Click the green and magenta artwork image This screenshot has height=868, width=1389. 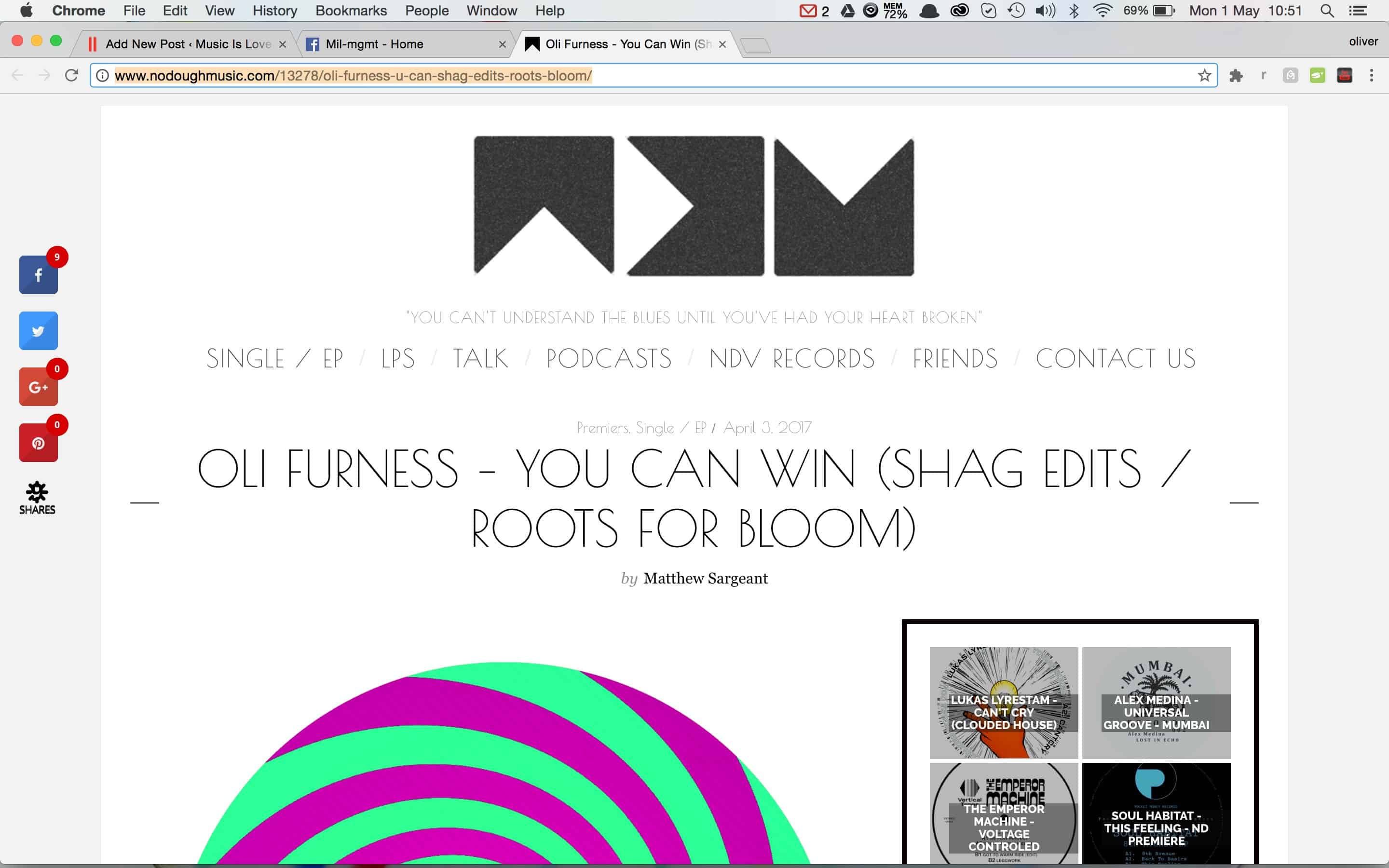click(505, 763)
